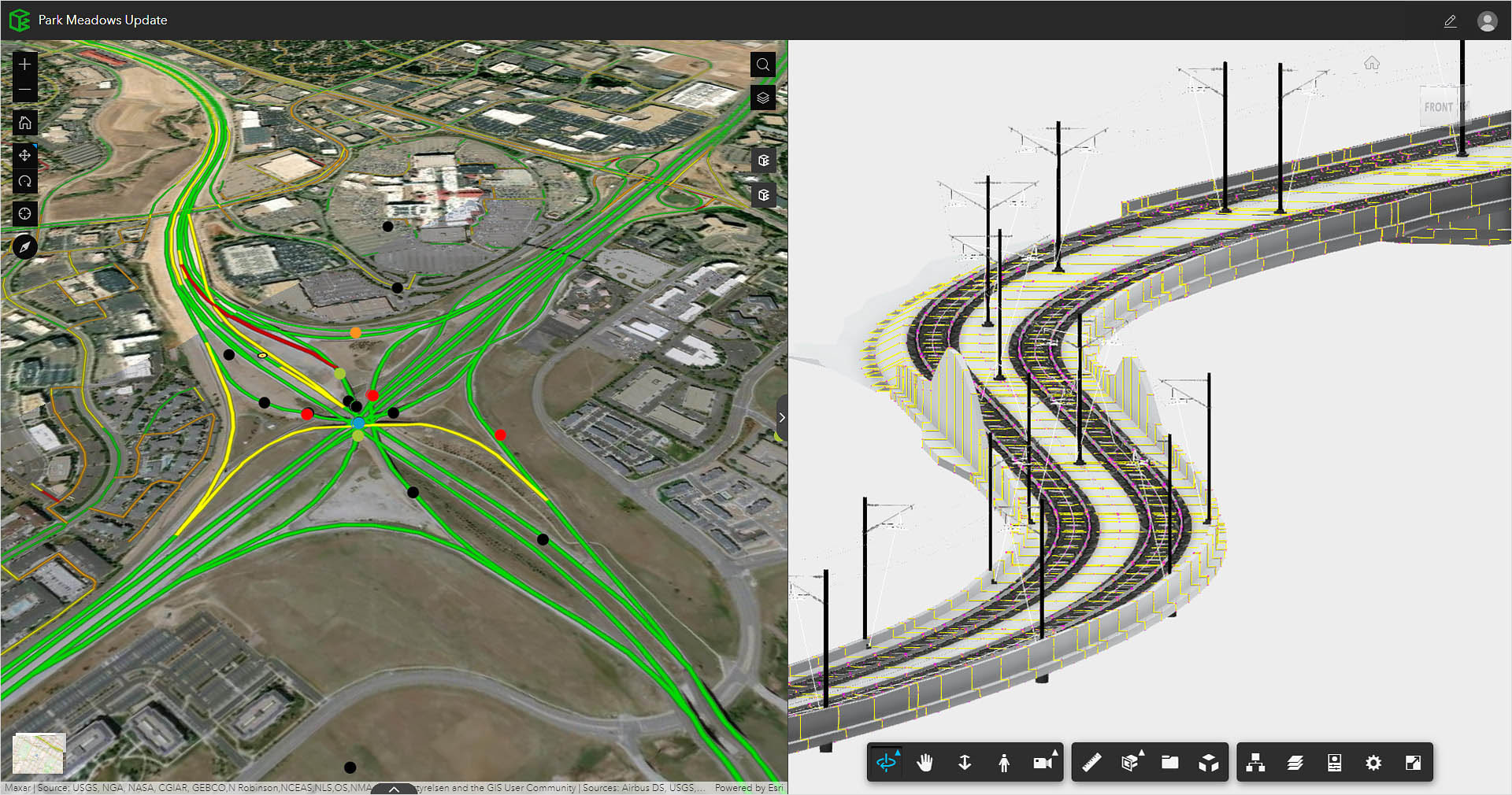The height and width of the screenshot is (795, 1512).
Task: Open the map search magnifier
Action: [762, 65]
